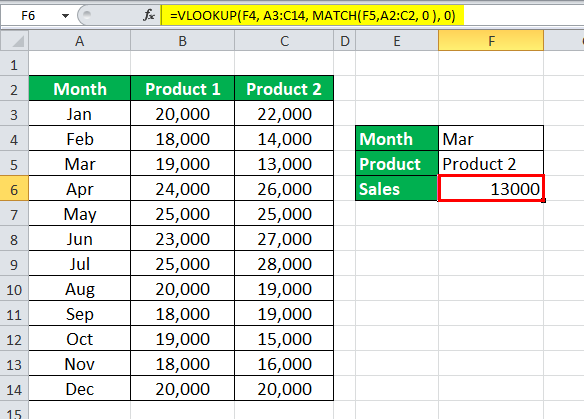The image size is (584, 419).
Task: Click the Jan cell in Month column
Action: coord(80,114)
